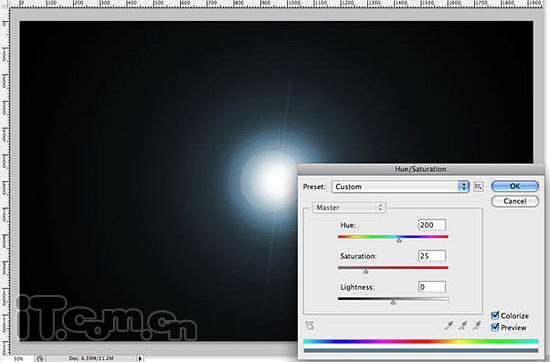Click the Hue slider track

click(x=393, y=237)
